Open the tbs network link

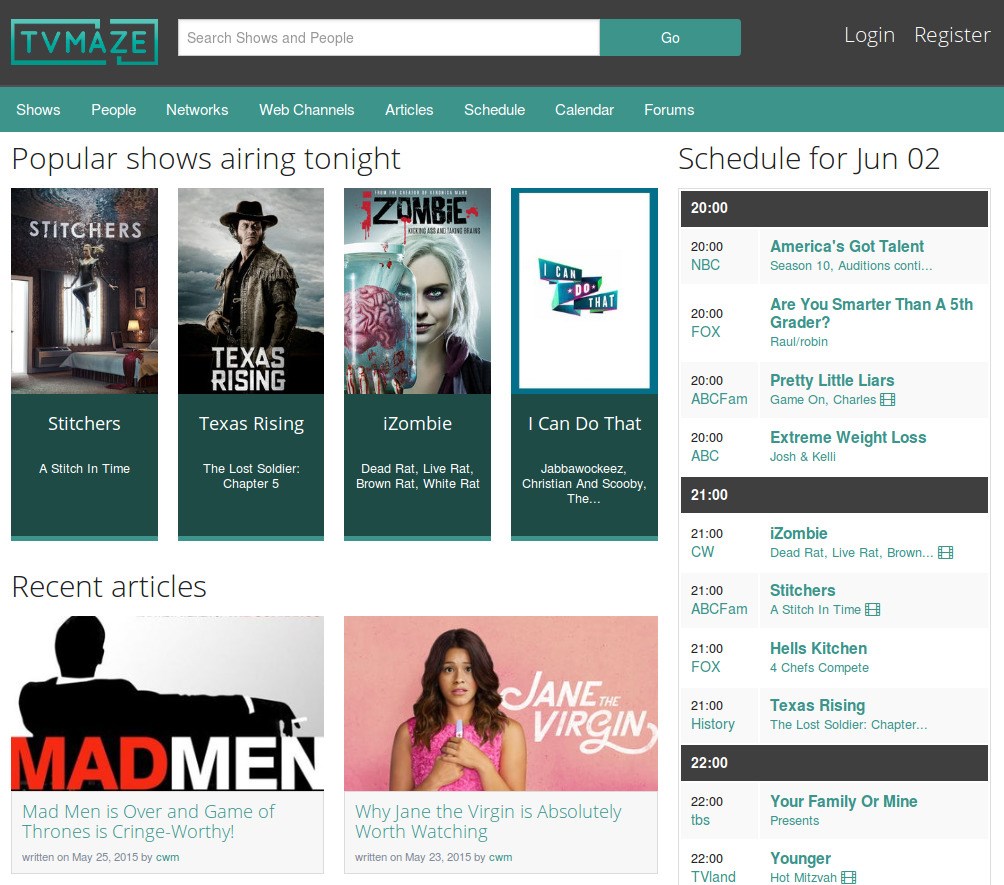point(700,820)
